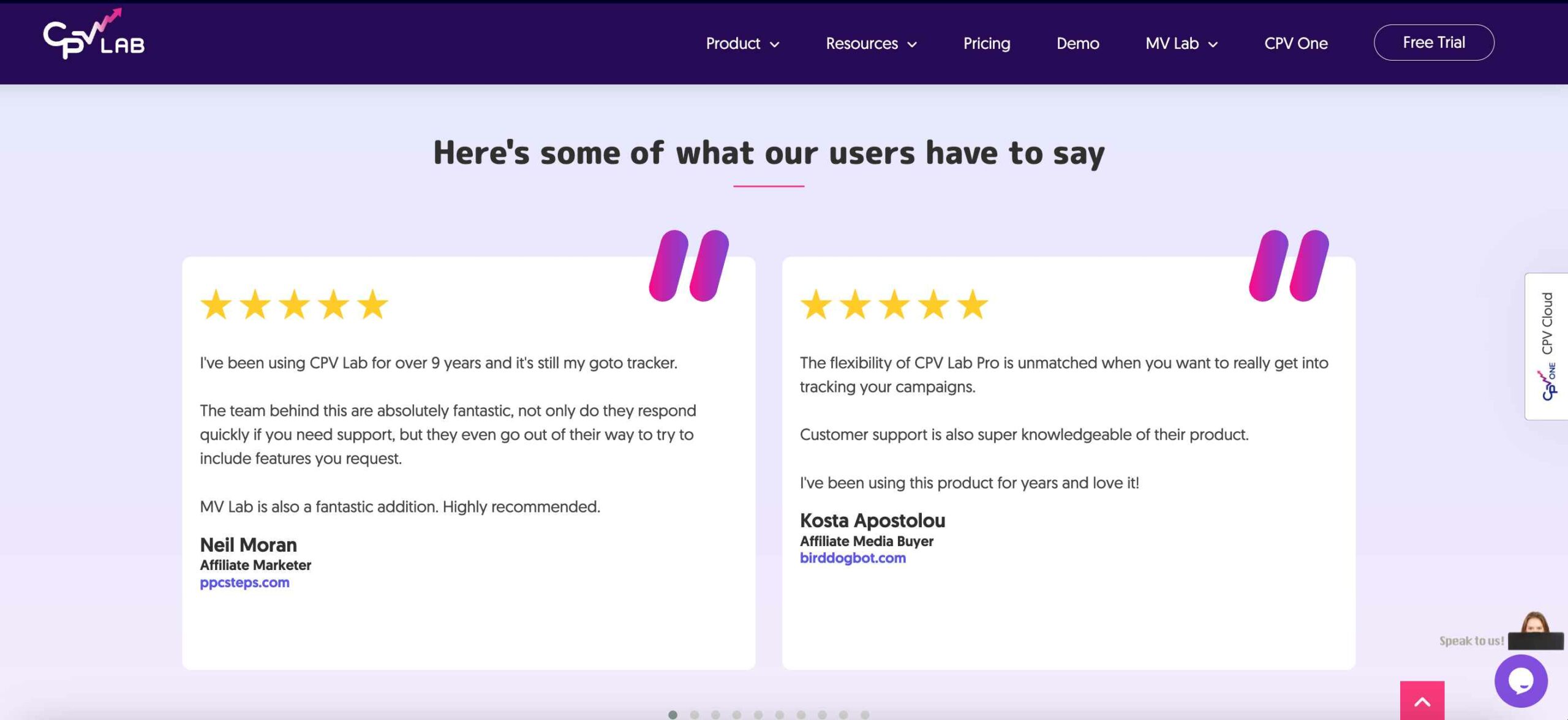Click the quote mark on Kosta's review
1568x720 pixels.
(x=1289, y=266)
